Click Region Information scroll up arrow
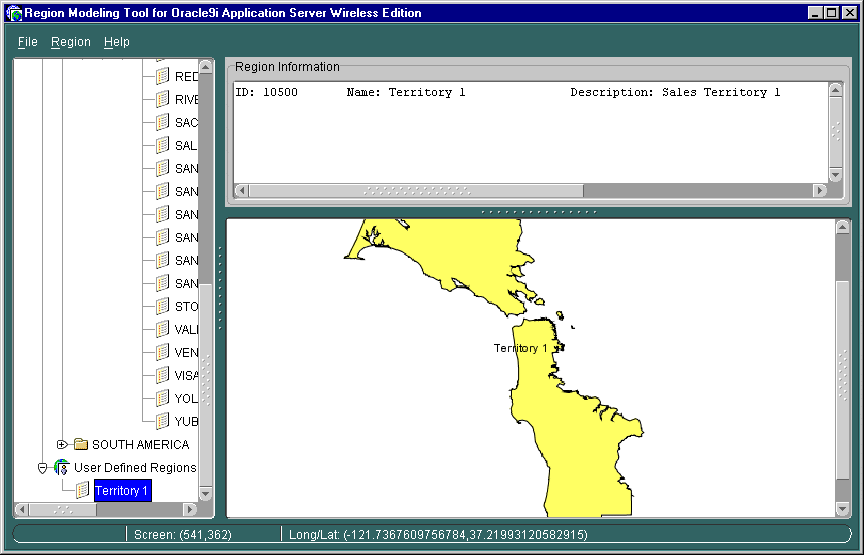This screenshot has height=555, width=864. coord(835,90)
